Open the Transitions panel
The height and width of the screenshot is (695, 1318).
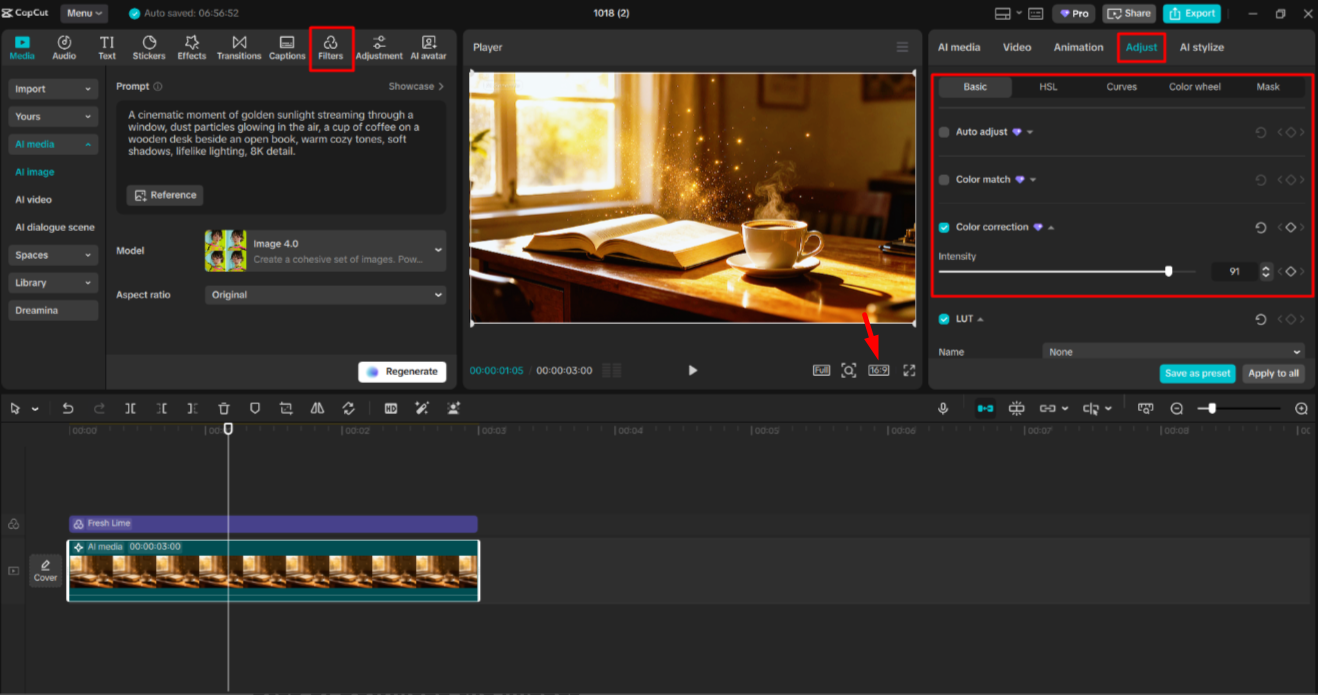point(239,47)
